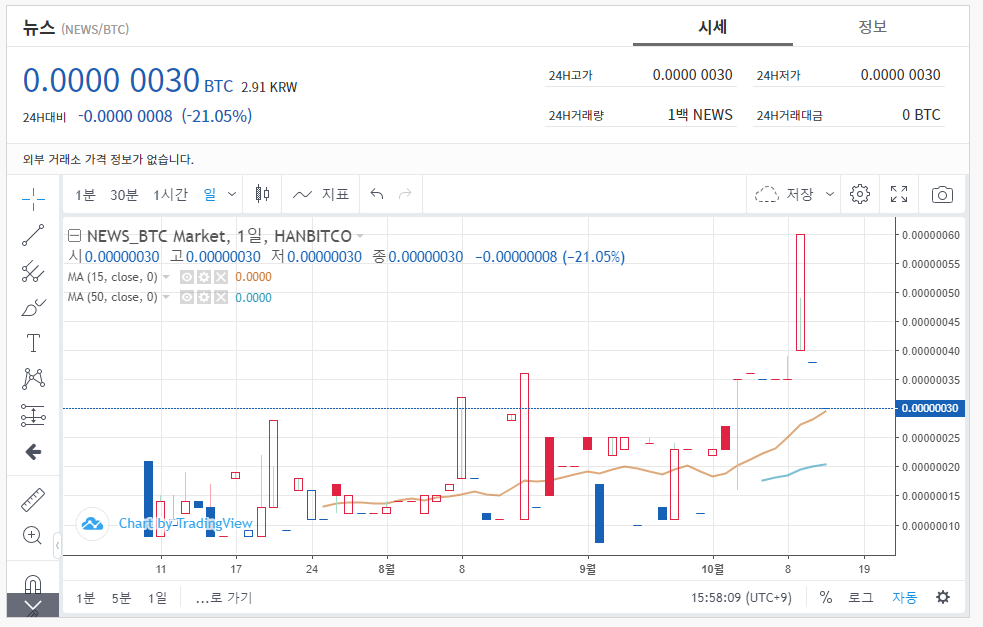Collapse the NEWS_BTC Market legend
Screen dimensions: 983x627
[x=74, y=236]
